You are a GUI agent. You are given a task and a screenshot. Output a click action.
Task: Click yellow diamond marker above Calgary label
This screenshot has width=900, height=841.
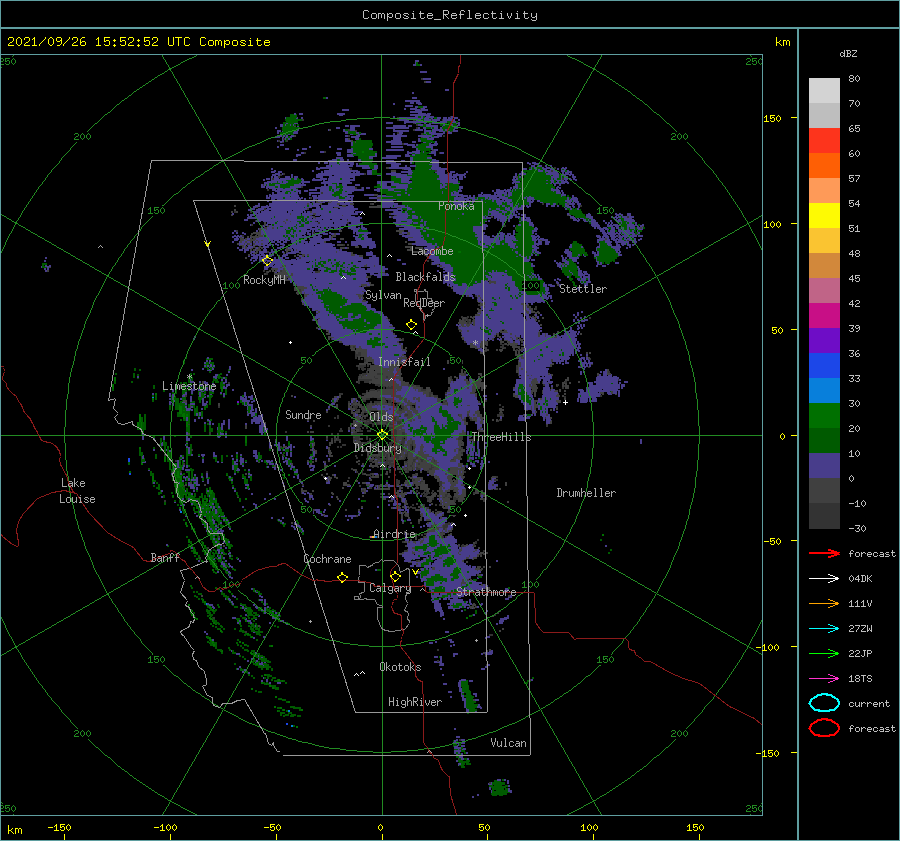[x=395, y=576]
